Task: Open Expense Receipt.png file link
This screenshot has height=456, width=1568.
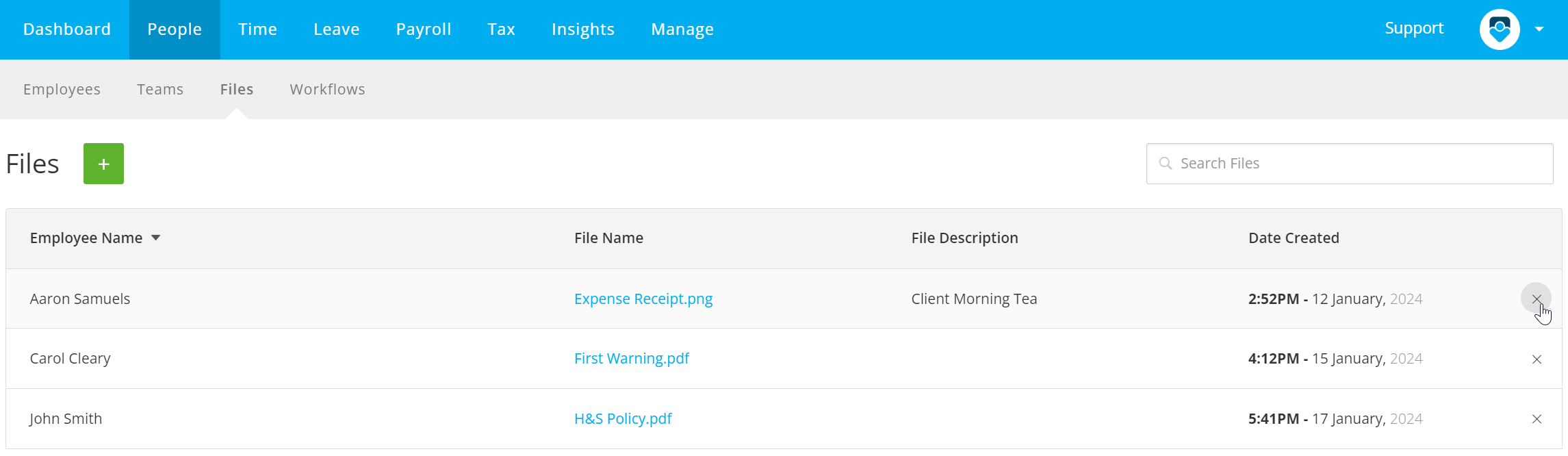Action: [x=643, y=299]
